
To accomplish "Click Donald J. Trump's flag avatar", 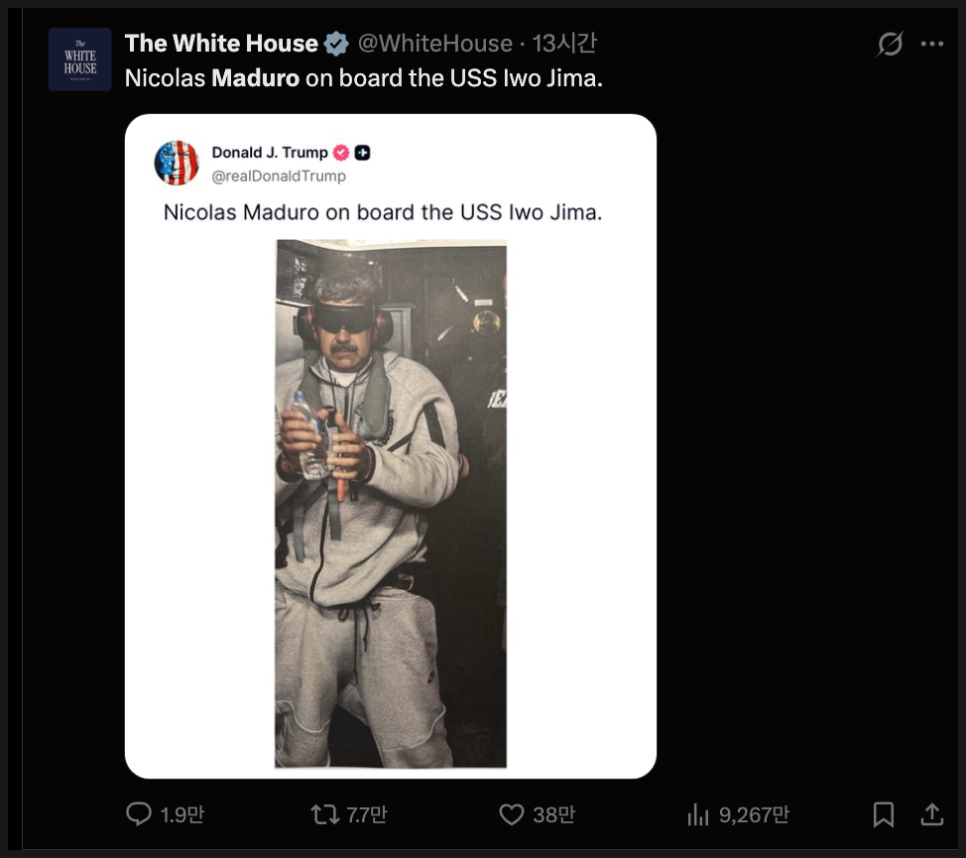I will [176, 163].
